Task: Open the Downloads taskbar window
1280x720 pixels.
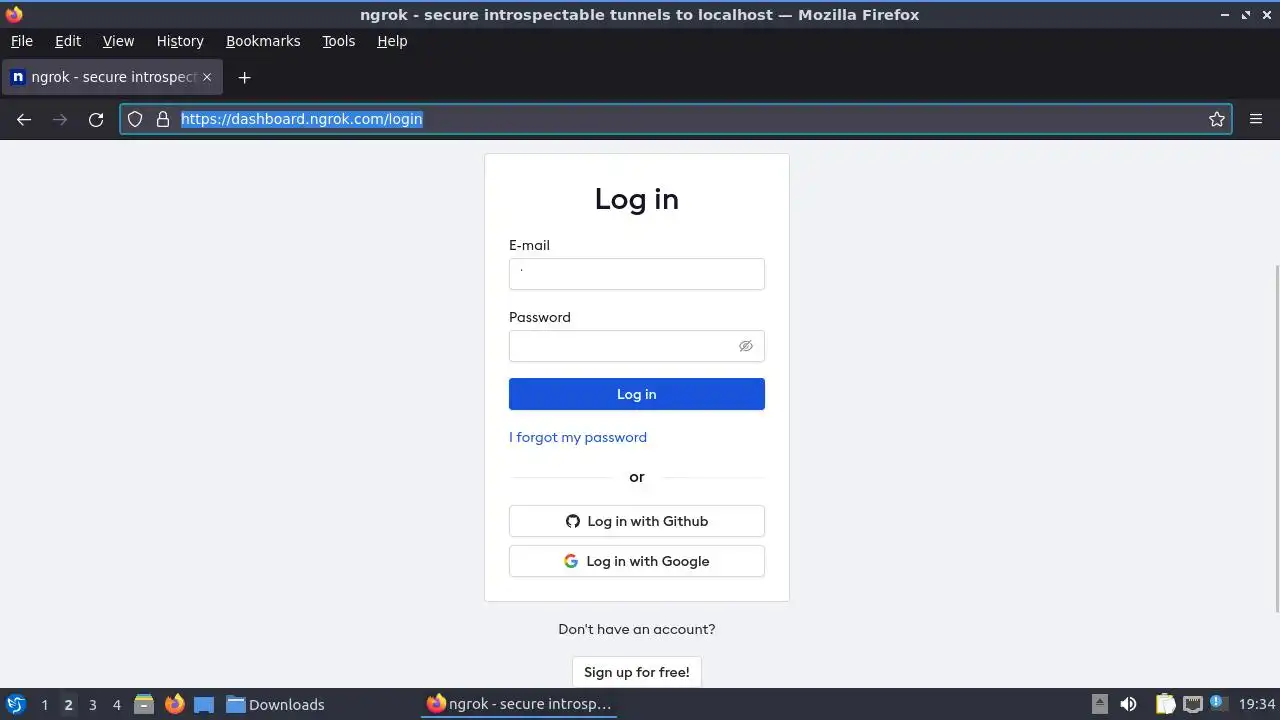Action: pyautogui.click(x=275, y=704)
